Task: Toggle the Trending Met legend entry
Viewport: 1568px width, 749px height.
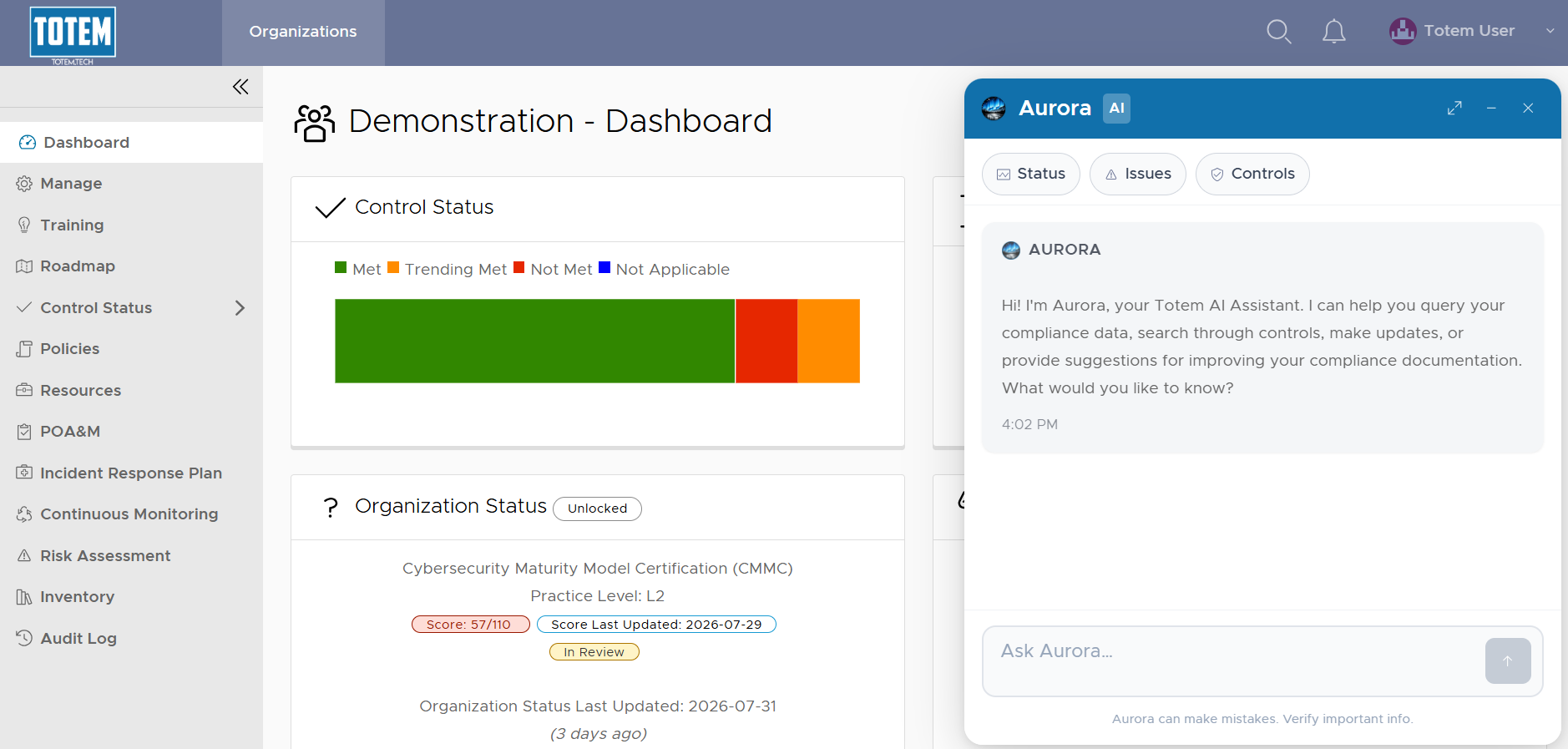Action: point(447,269)
